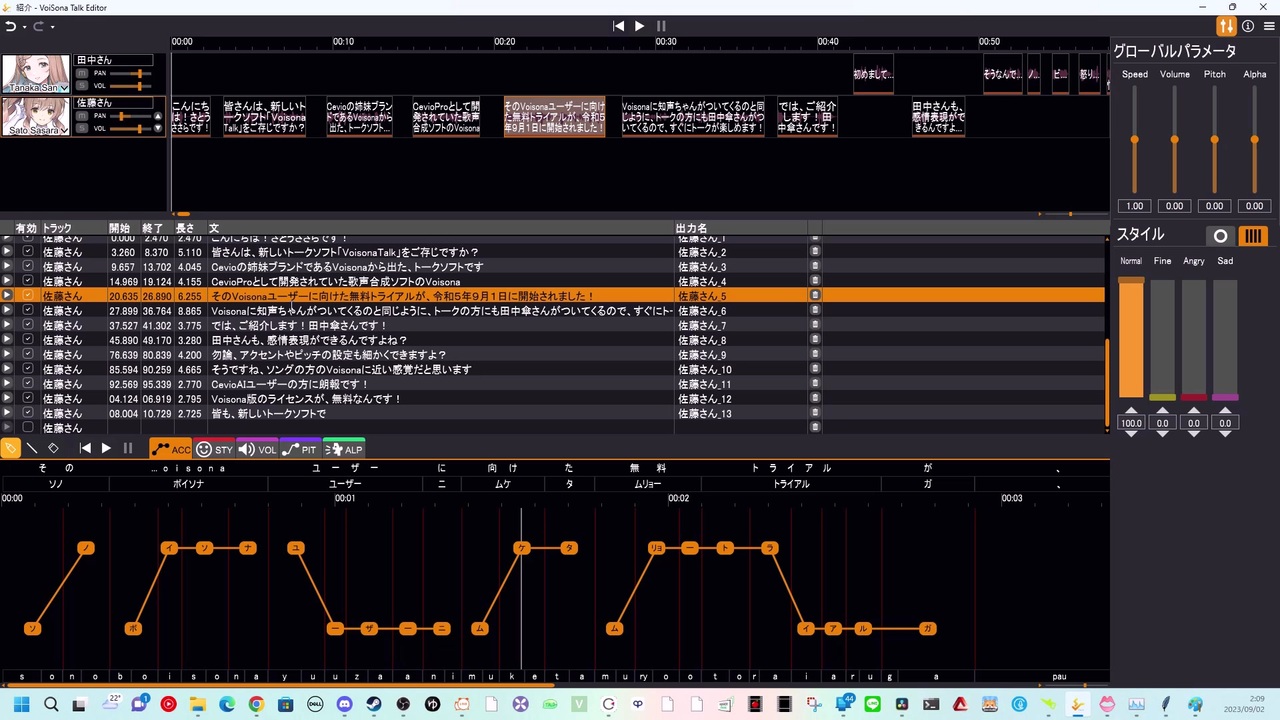The image size is (1280, 720).
Task: Switch to the PIT pitch tab
Action: (300, 450)
